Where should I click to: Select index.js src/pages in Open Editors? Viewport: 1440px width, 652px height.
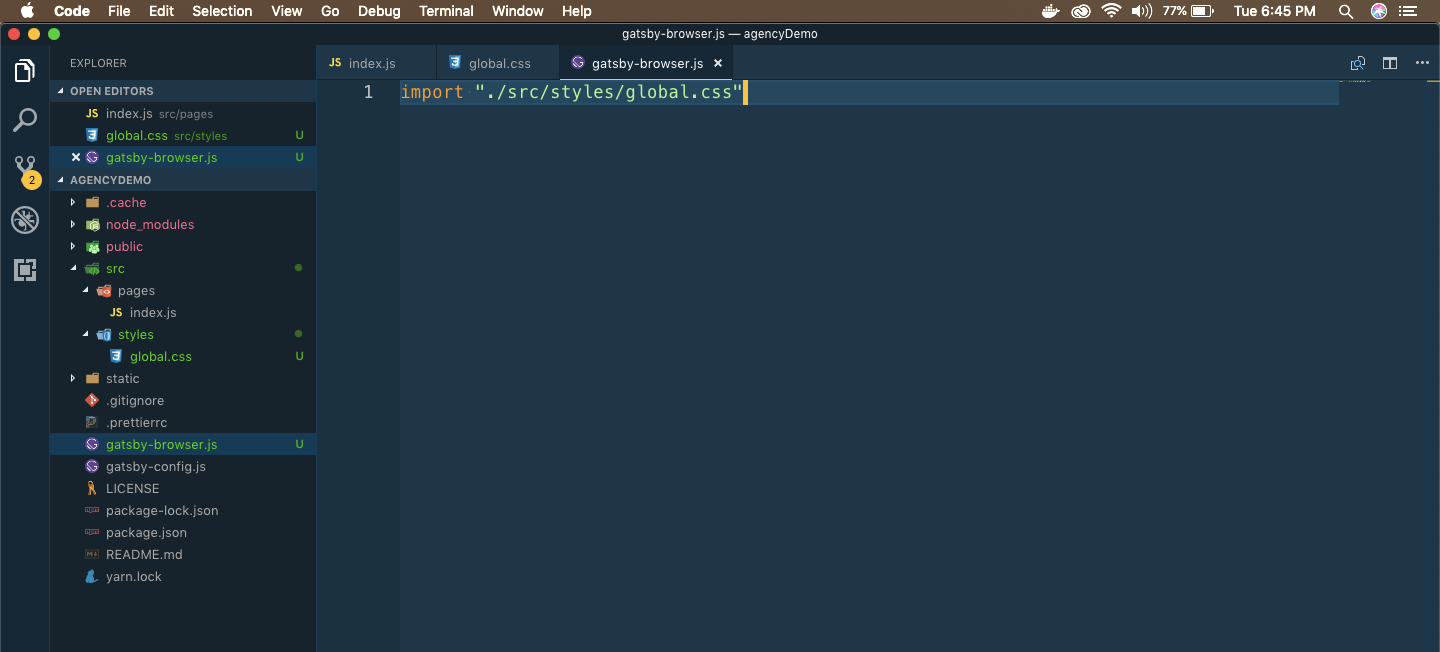(183, 113)
